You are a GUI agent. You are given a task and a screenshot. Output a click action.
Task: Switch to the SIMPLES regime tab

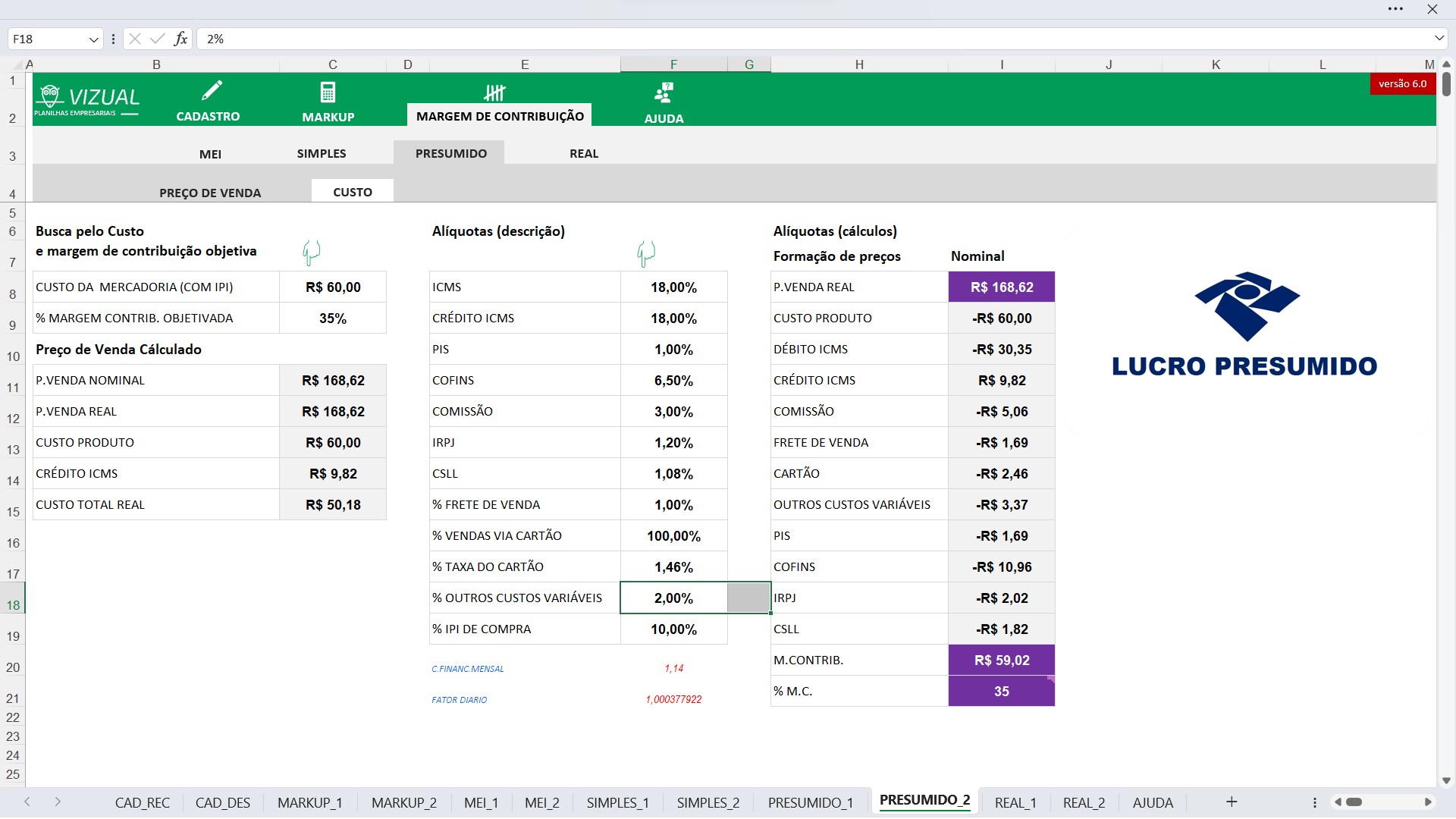[x=322, y=153]
